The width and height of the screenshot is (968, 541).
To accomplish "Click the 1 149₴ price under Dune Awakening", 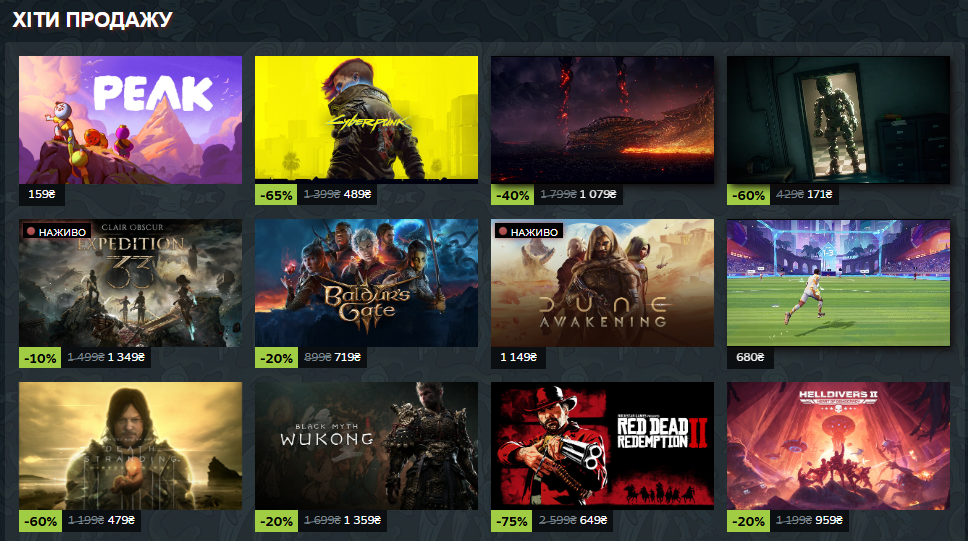I will click(x=519, y=357).
